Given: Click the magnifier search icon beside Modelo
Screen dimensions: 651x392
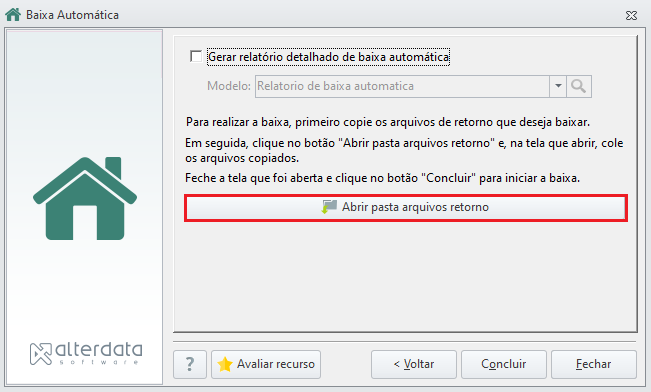Looking at the screenshot, I should [579, 86].
